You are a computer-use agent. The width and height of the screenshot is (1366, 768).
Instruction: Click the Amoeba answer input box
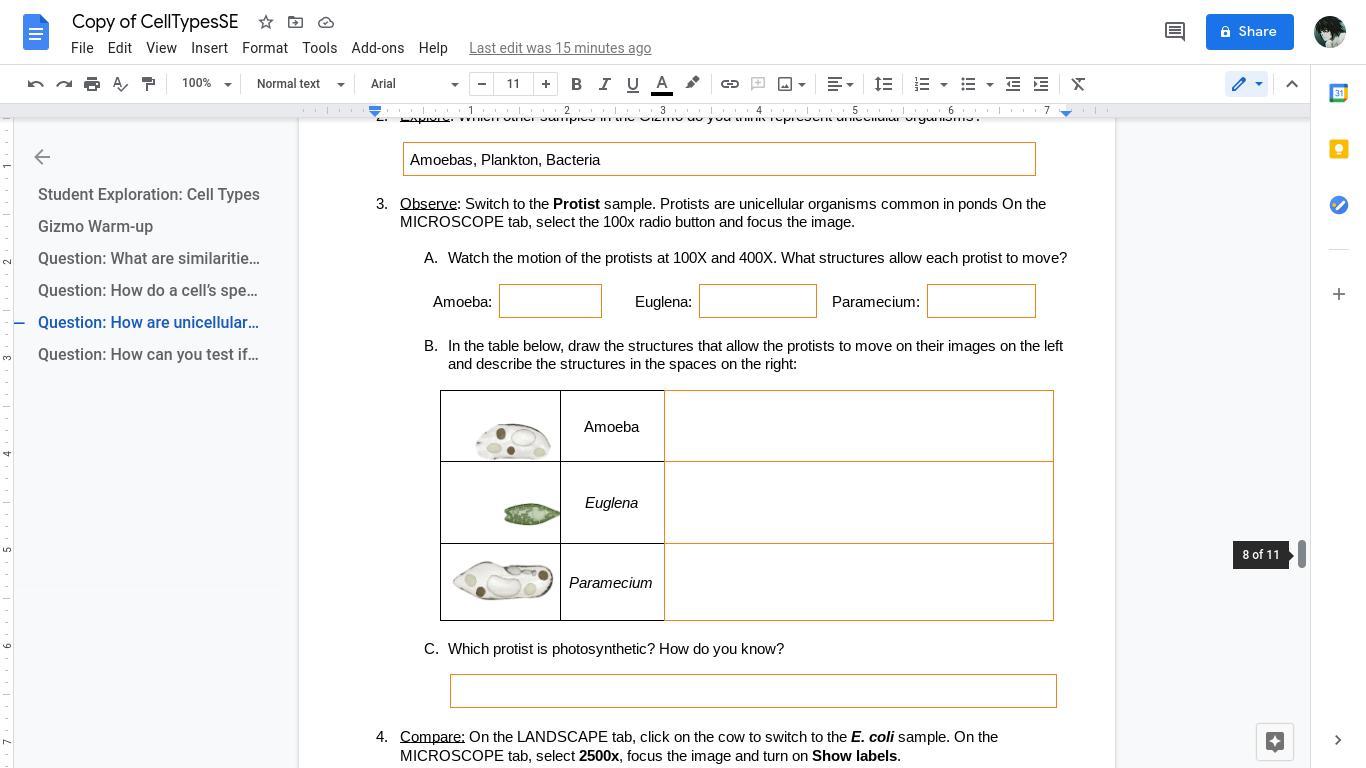(x=550, y=301)
